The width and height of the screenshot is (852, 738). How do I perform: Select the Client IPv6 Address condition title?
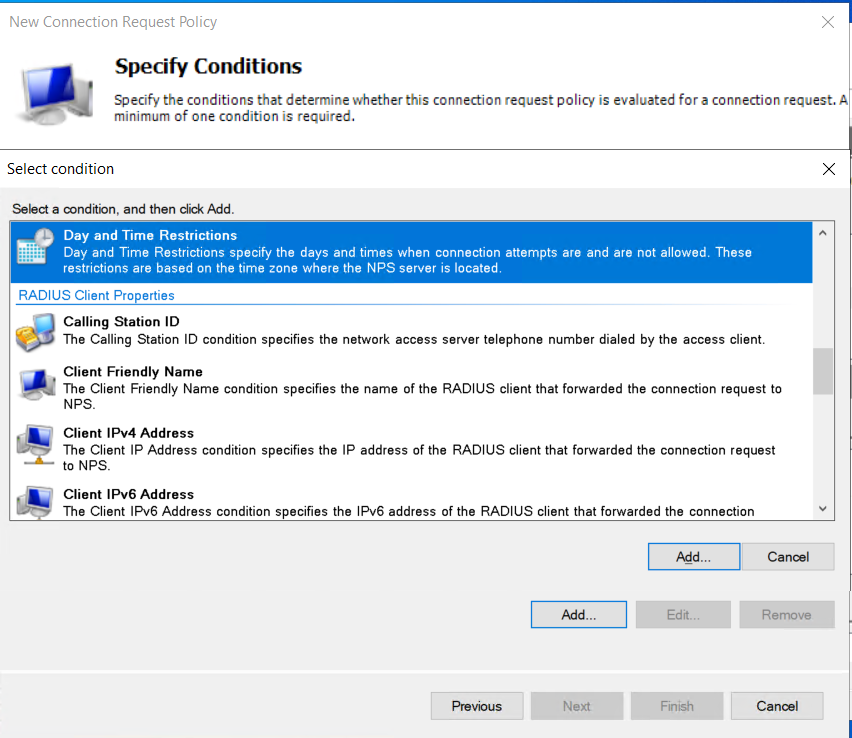(x=129, y=495)
